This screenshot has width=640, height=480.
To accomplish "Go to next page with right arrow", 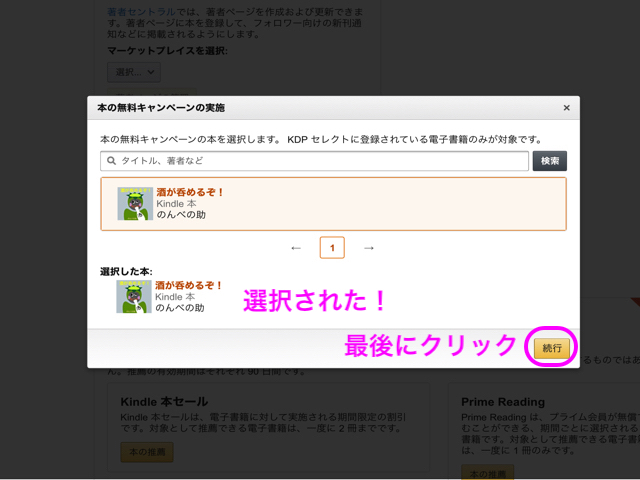I will [369, 247].
